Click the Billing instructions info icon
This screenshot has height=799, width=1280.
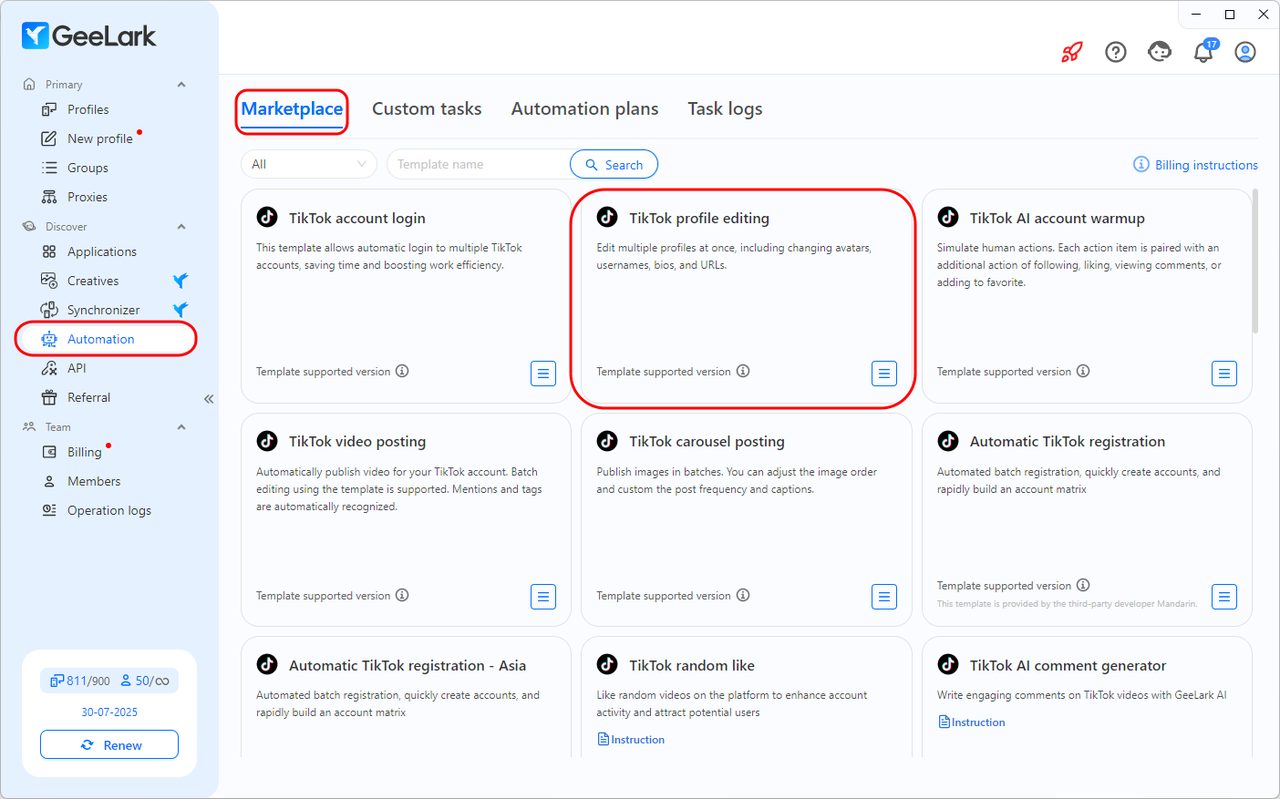pyautogui.click(x=1141, y=164)
